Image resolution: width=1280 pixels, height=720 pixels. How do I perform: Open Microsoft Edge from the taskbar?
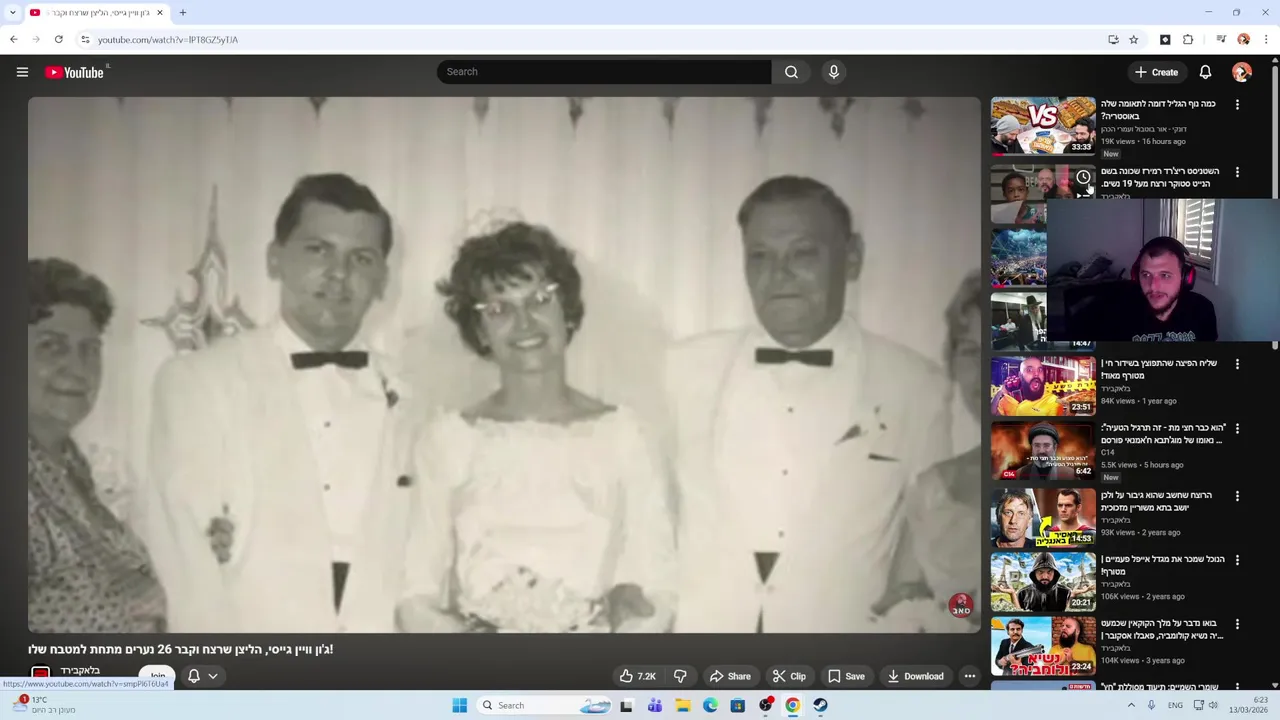(x=710, y=705)
